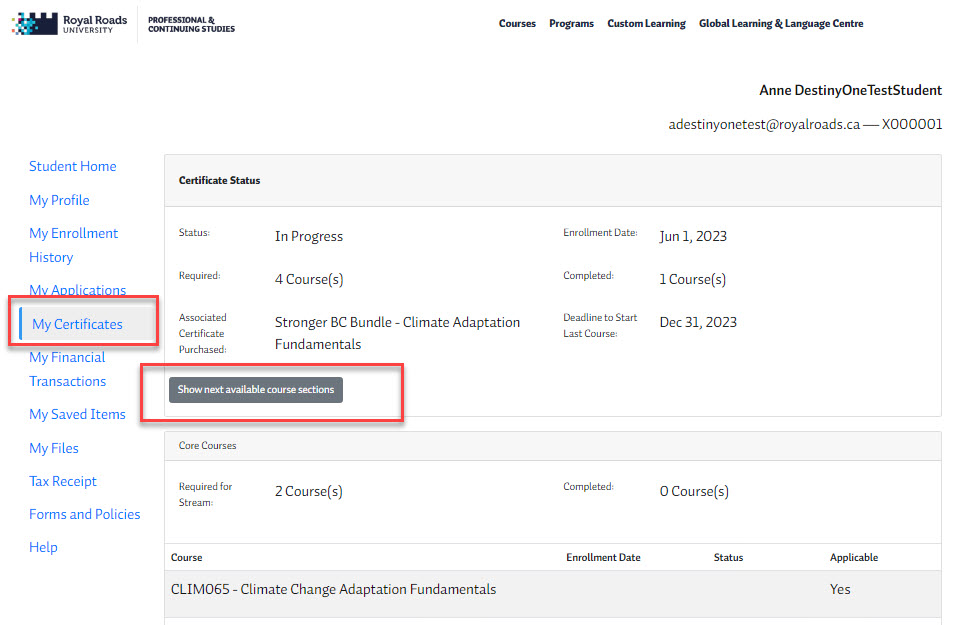Click Enrollment Date value Jun 1, 2023

pyautogui.click(x=693, y=236)
